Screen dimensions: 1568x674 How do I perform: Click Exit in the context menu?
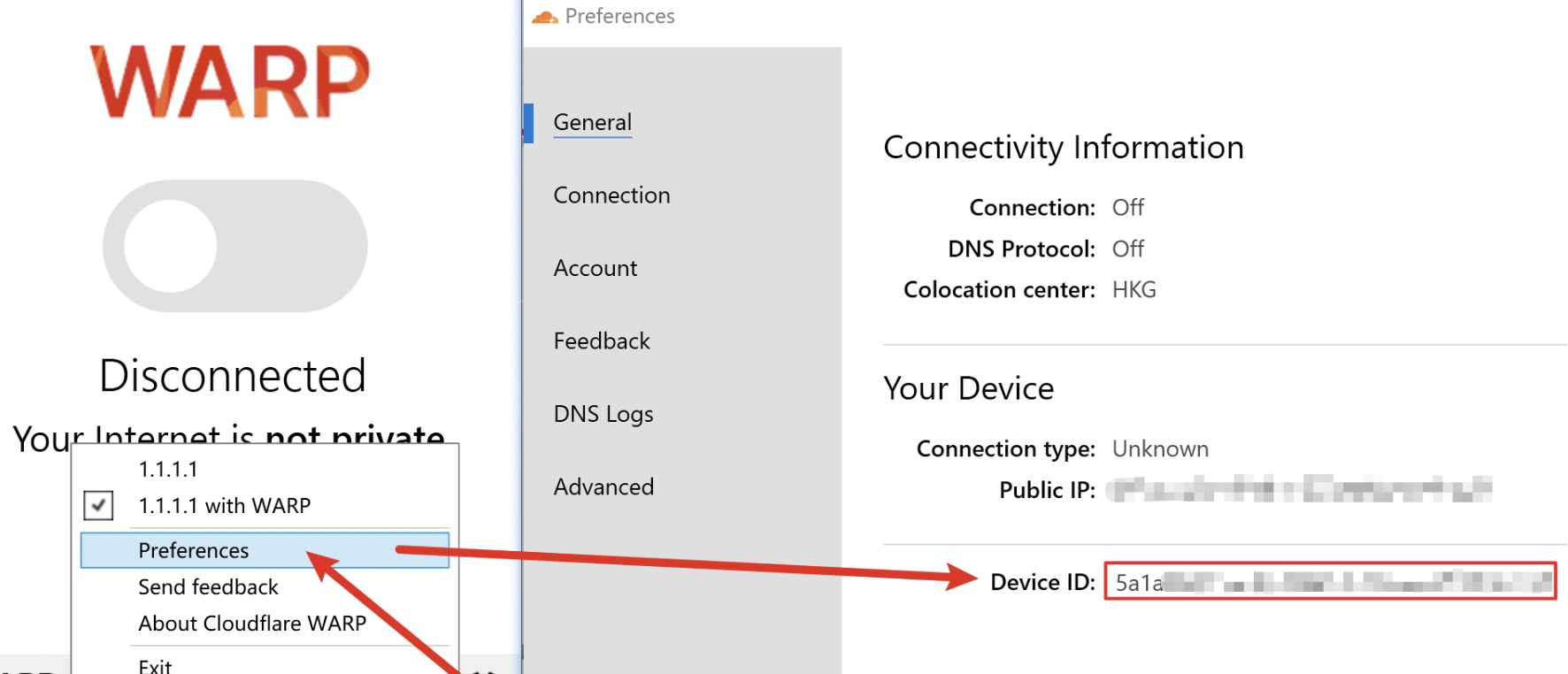point(155,665)
